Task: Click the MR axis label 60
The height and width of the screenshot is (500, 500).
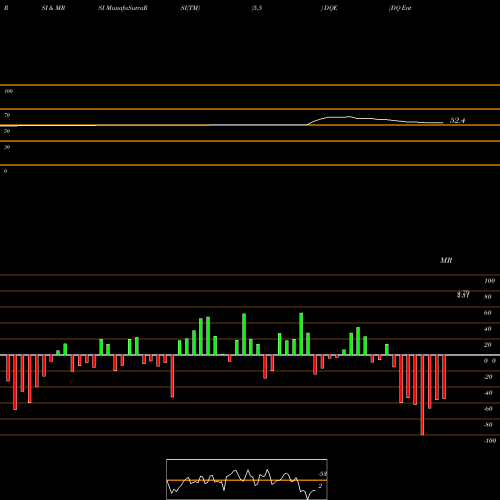Action: coord(488,313)
